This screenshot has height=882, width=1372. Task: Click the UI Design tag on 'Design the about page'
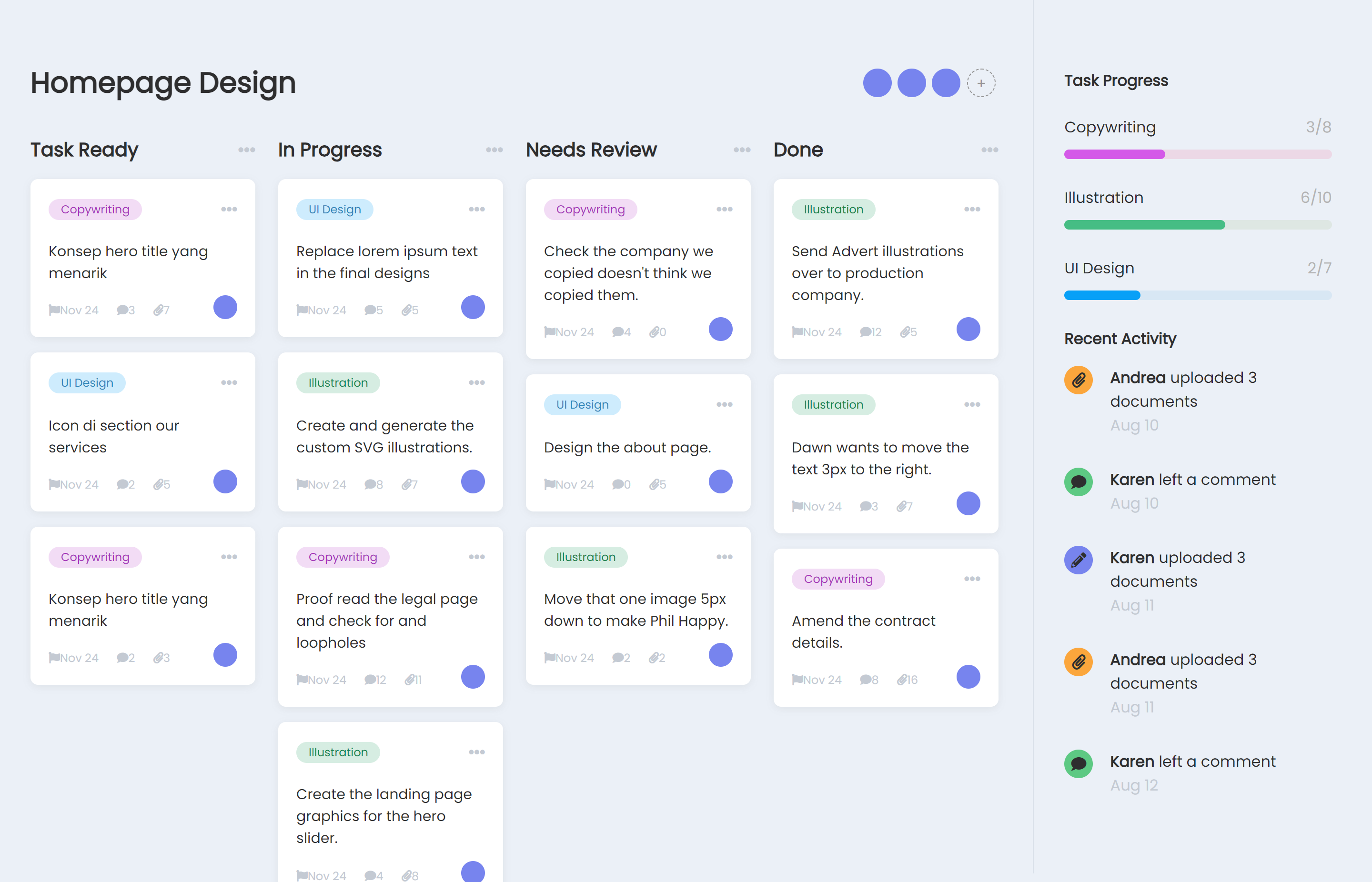[582, 405]
